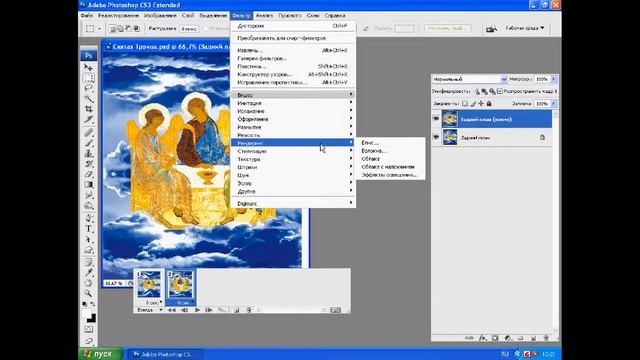Click the Пуск start button
Image resolution: width=640 pixels, height=360 pixels.
[100, 354]
